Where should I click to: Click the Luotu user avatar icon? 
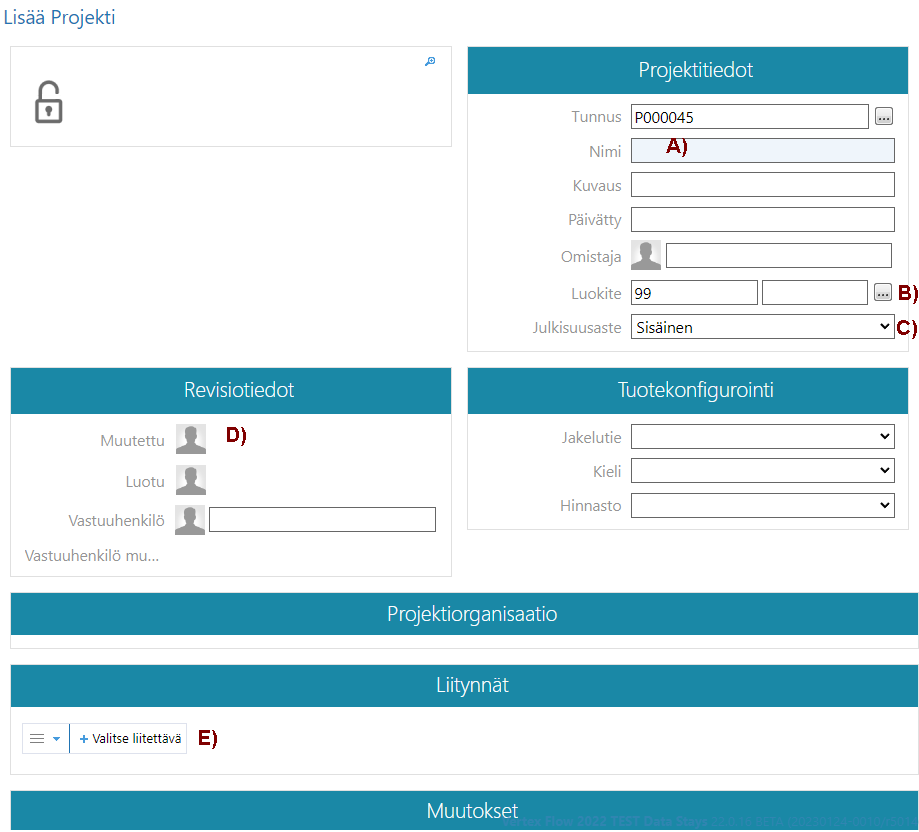point(191,480)
